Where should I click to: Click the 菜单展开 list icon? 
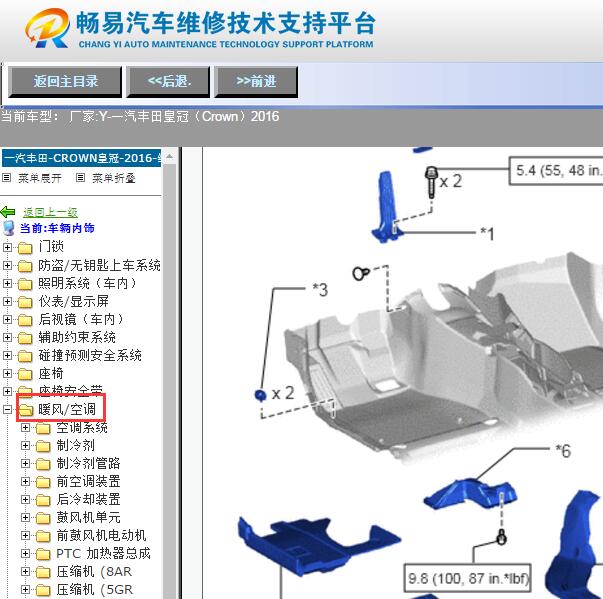tap(7, 178)
